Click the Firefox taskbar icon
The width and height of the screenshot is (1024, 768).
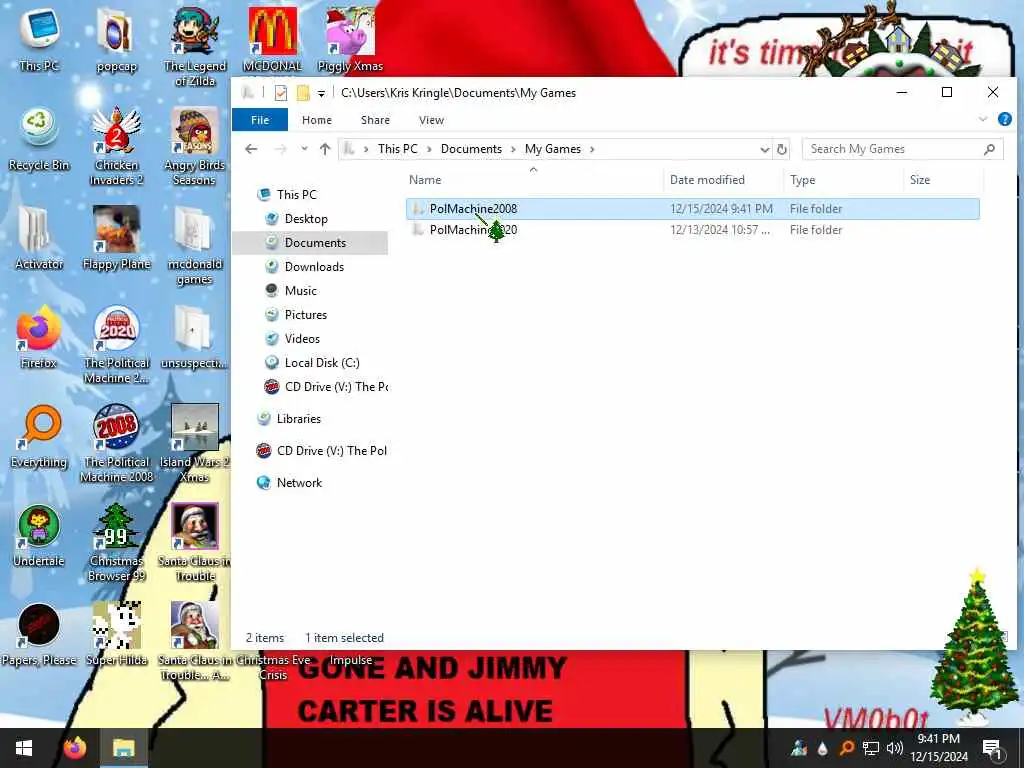[74, 748]
